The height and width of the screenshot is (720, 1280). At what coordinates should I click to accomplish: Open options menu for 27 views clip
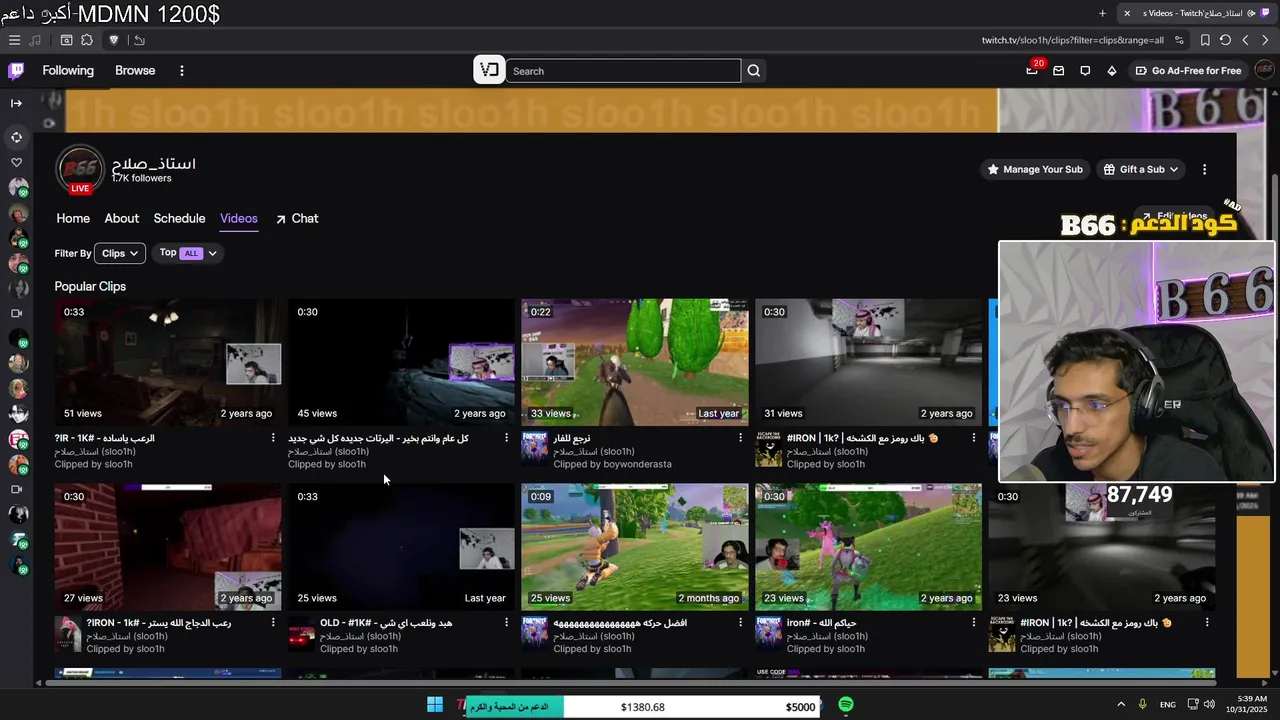point(273,622)
